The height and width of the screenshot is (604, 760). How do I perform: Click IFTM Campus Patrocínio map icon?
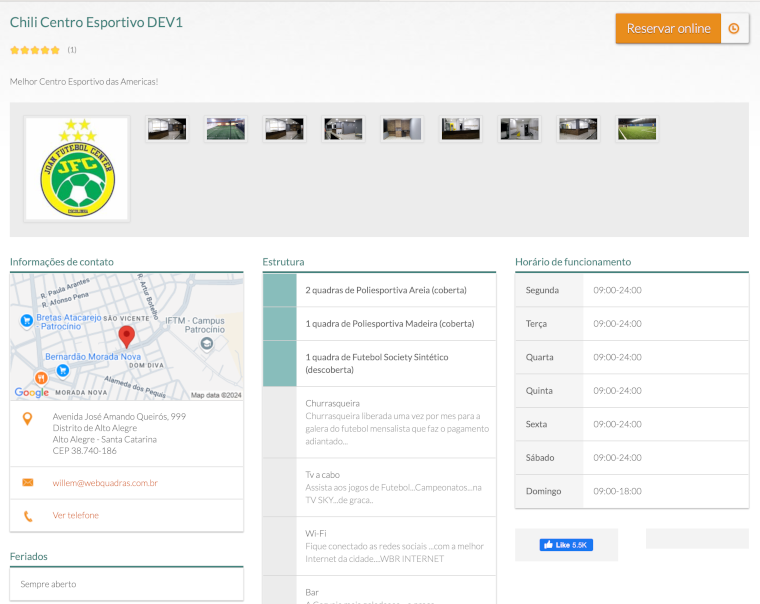coord(206,344)
